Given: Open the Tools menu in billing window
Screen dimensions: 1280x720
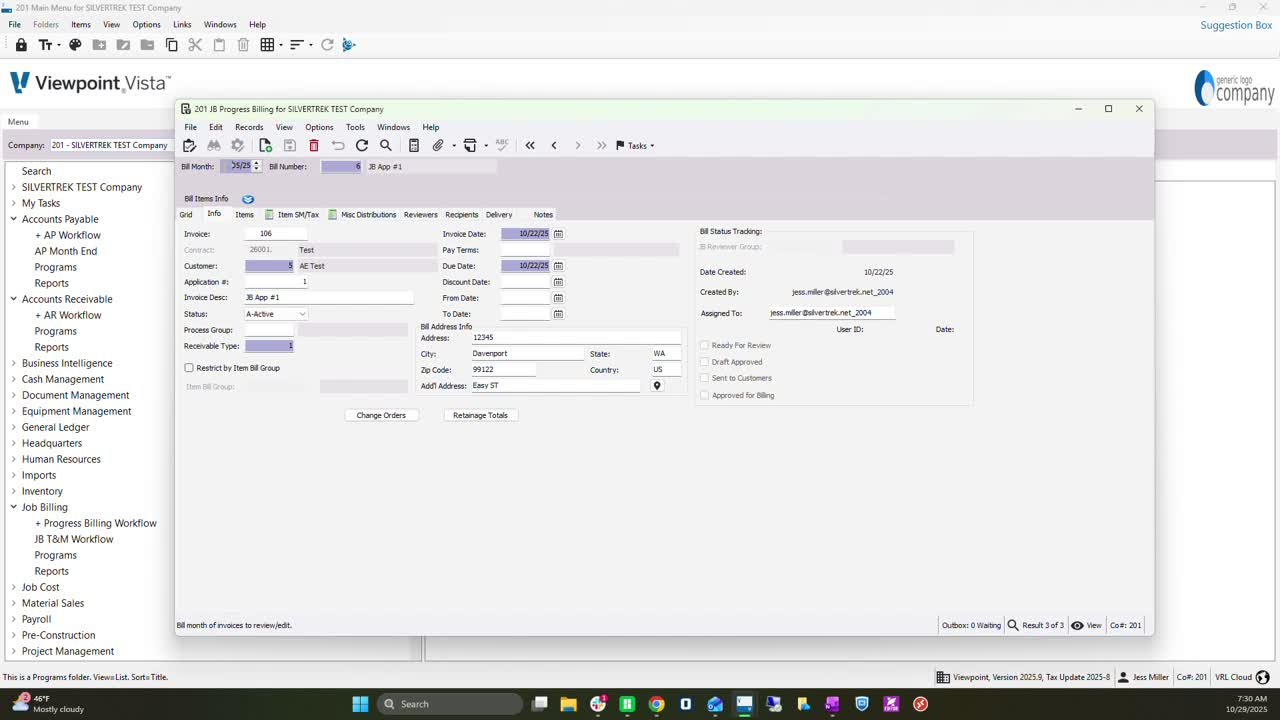Looking at the screenshot, I should pyautogui.click(x=355, y=127).
